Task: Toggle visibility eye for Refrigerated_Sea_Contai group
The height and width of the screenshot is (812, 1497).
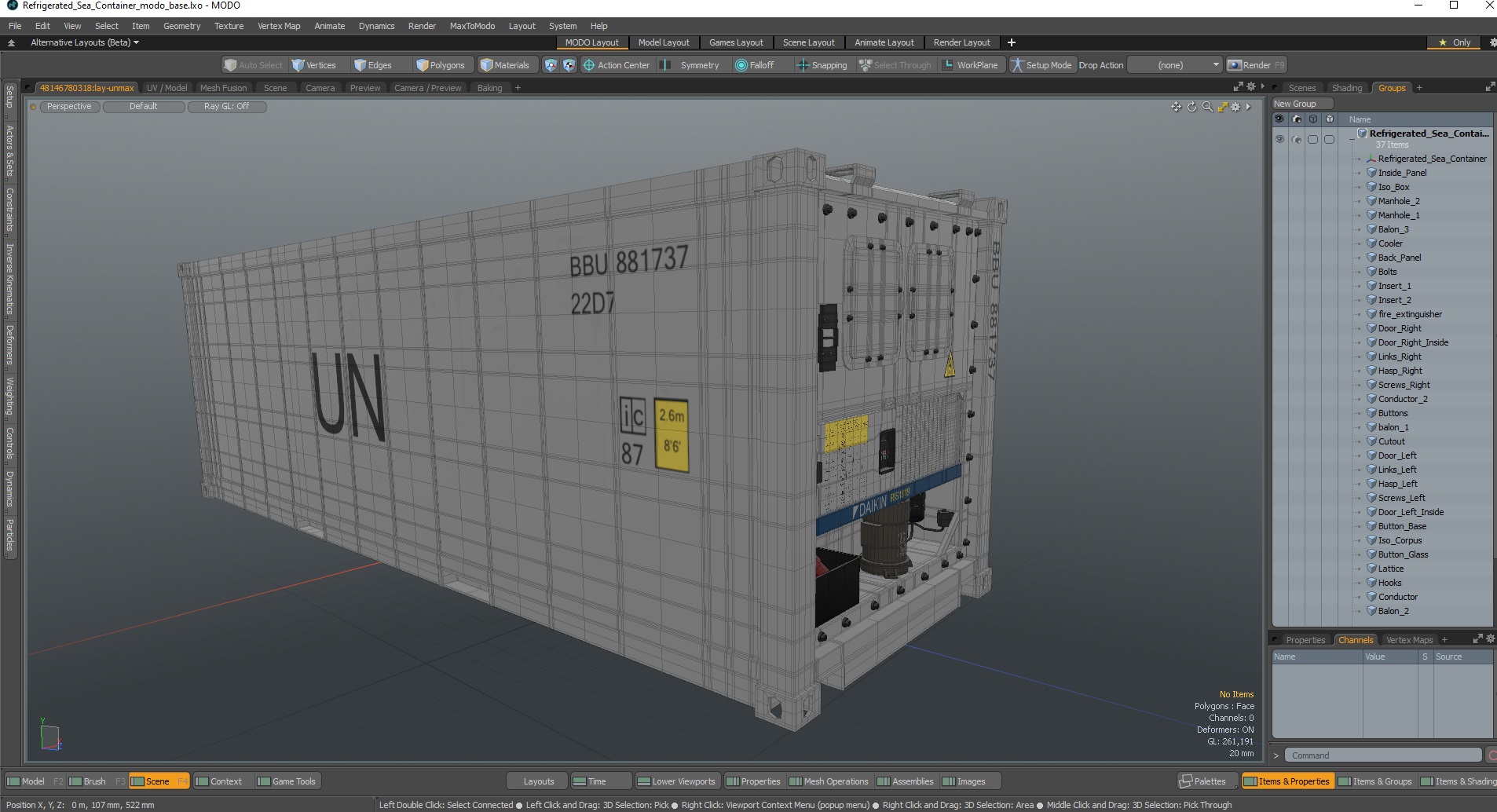Action: (1279, 139)
